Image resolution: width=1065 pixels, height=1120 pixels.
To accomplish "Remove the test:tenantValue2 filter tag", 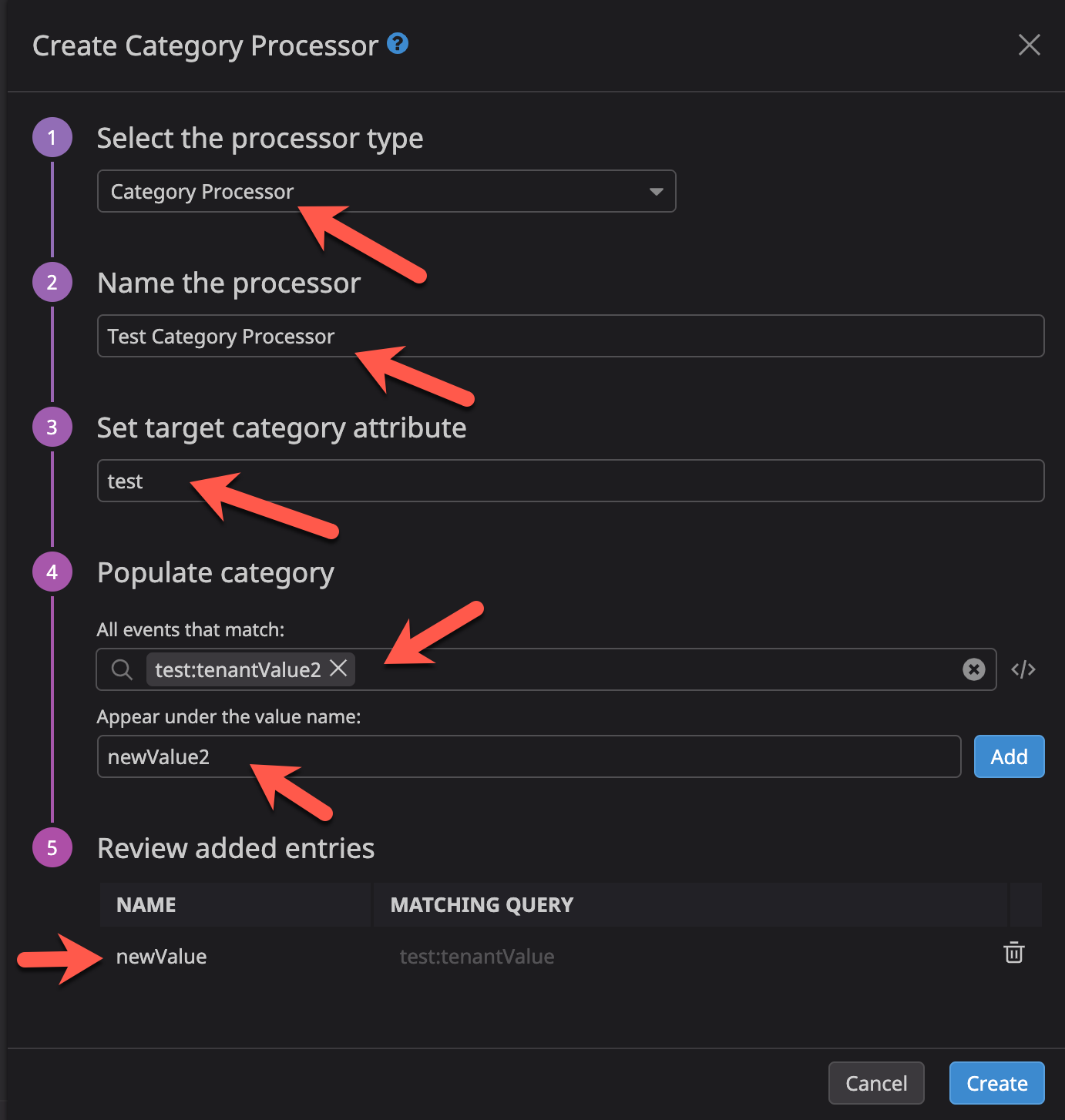I will (x=338, y=669).
